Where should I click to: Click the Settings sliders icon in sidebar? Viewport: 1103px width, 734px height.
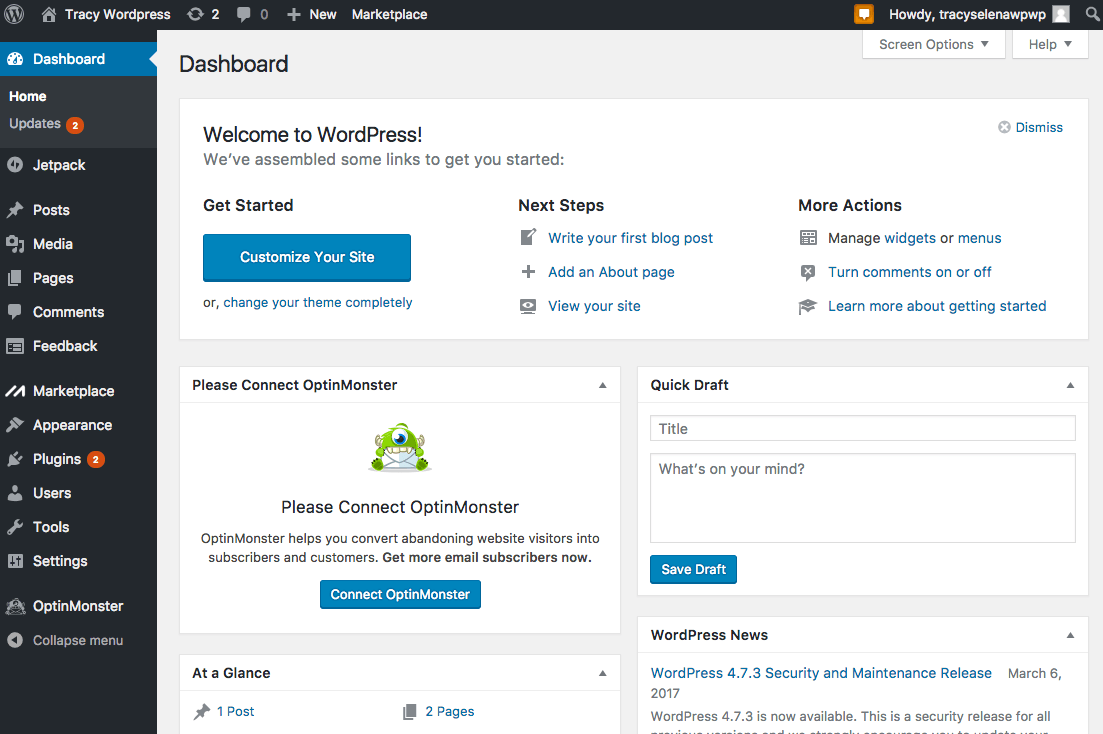pos(15,561)
